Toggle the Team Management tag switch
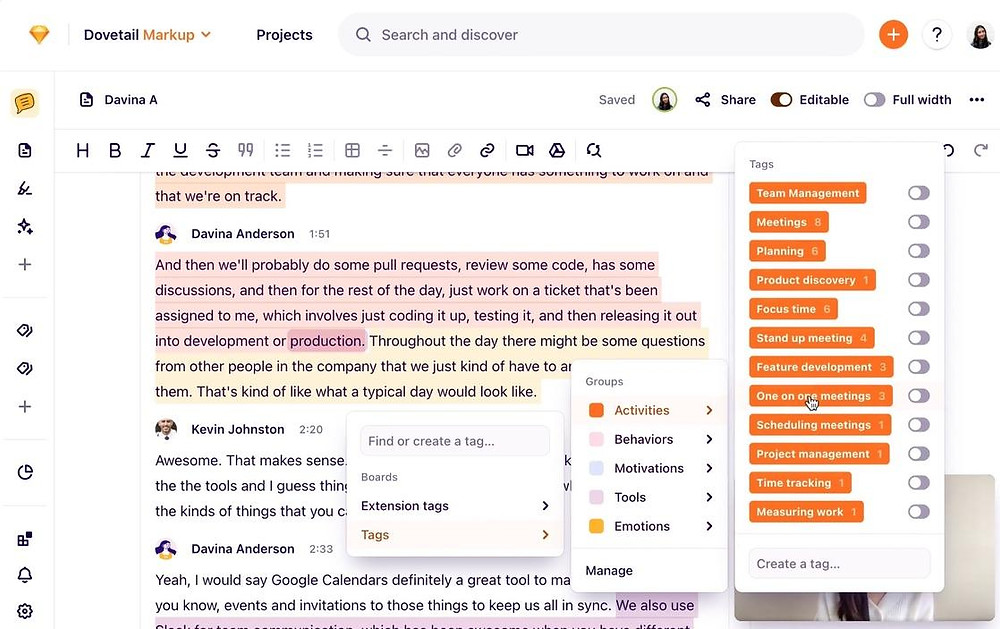Viewport: 1000px width, 629px height. coord(918,193)
